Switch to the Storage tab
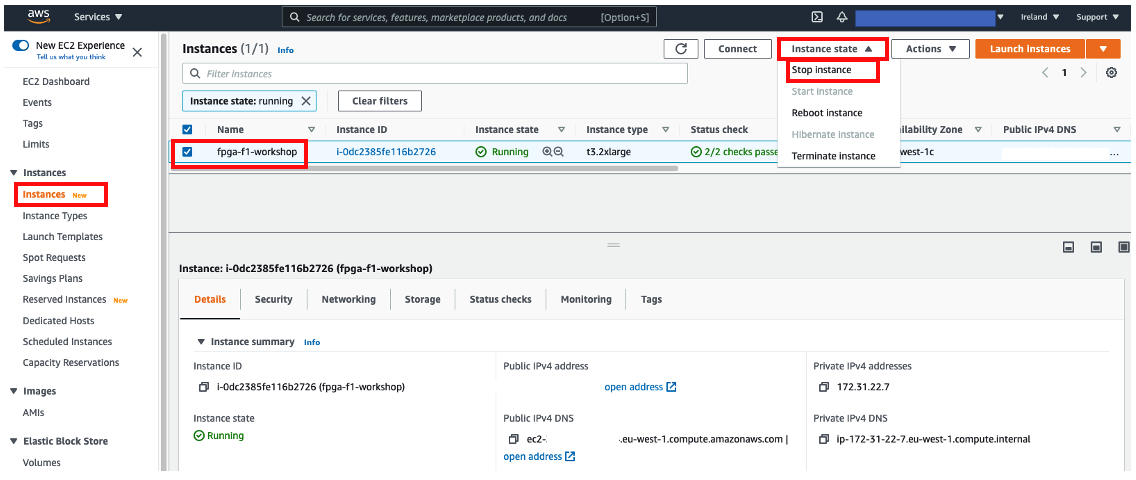 [422, 299]
